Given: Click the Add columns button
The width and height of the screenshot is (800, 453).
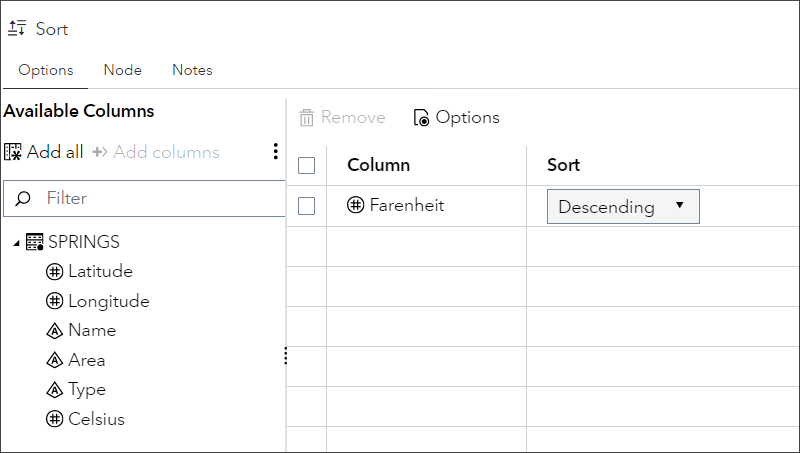Looking at the screenshot, I should click(156, 152).
